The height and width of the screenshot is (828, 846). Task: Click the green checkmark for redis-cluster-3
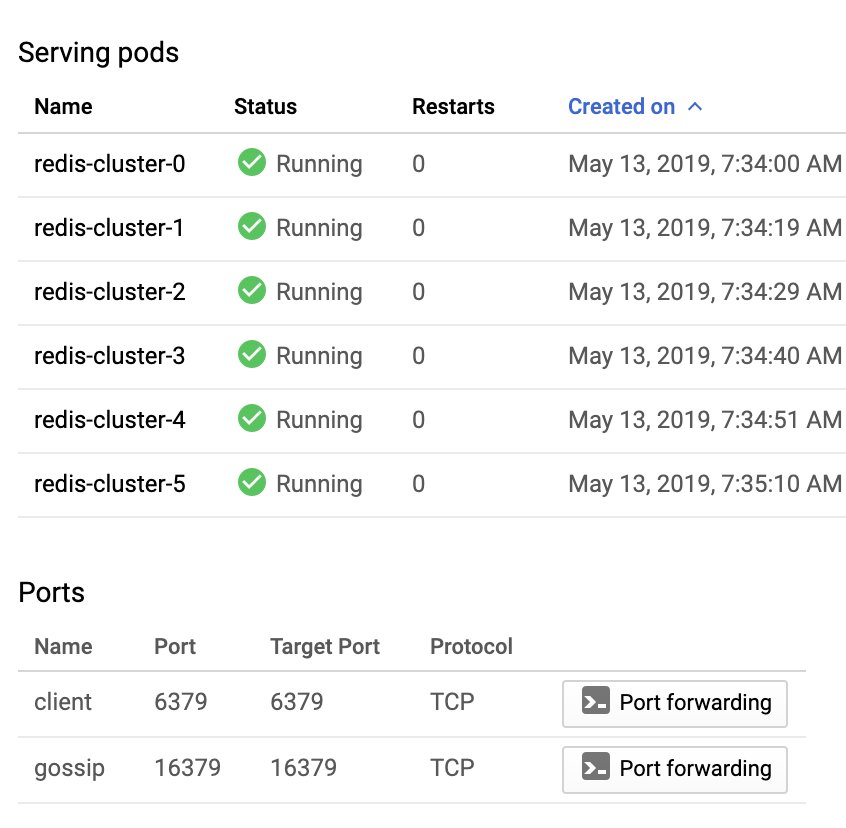[x=252, y=355]
